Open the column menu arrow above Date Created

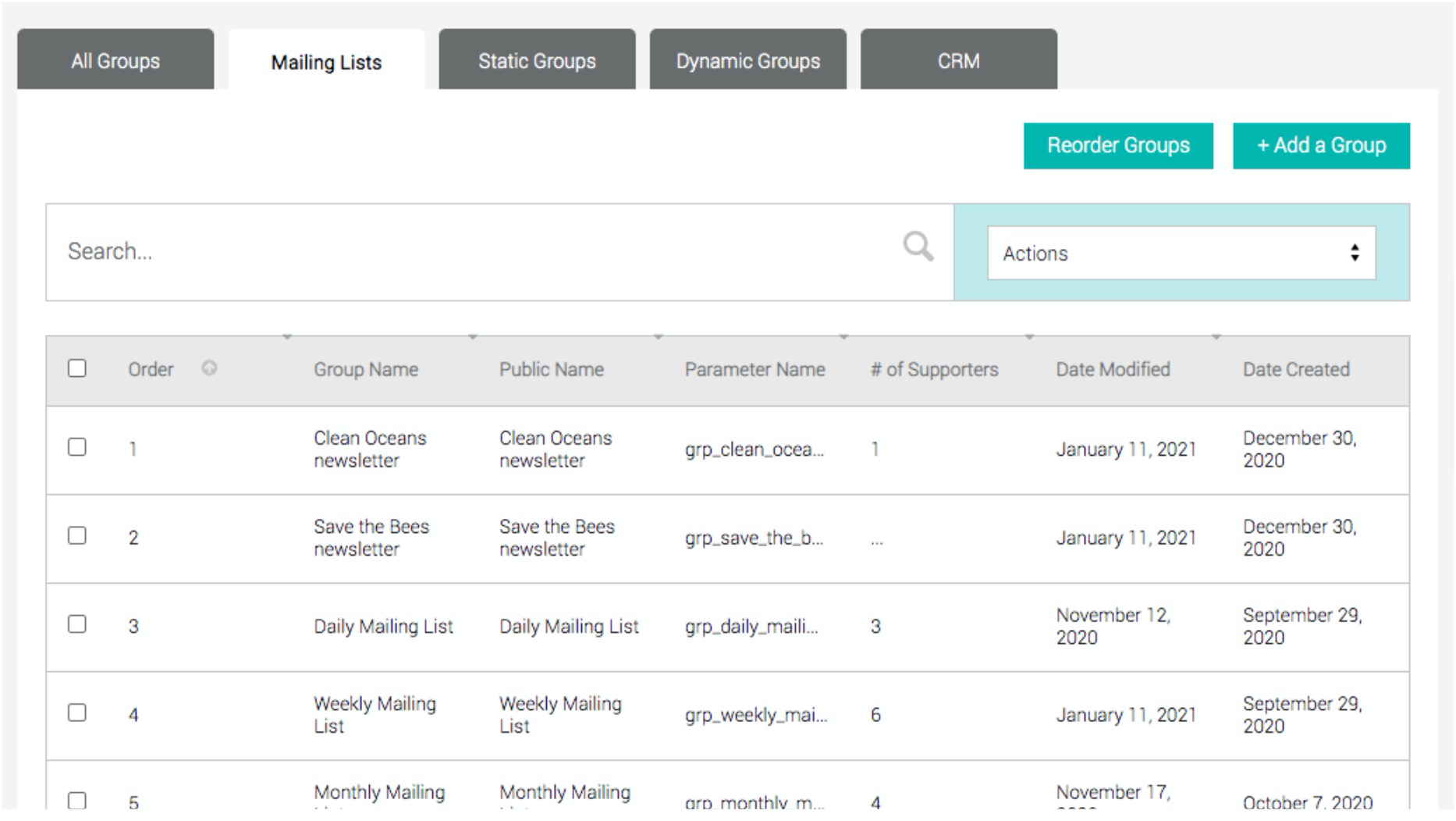click(x=1216, y=337)
